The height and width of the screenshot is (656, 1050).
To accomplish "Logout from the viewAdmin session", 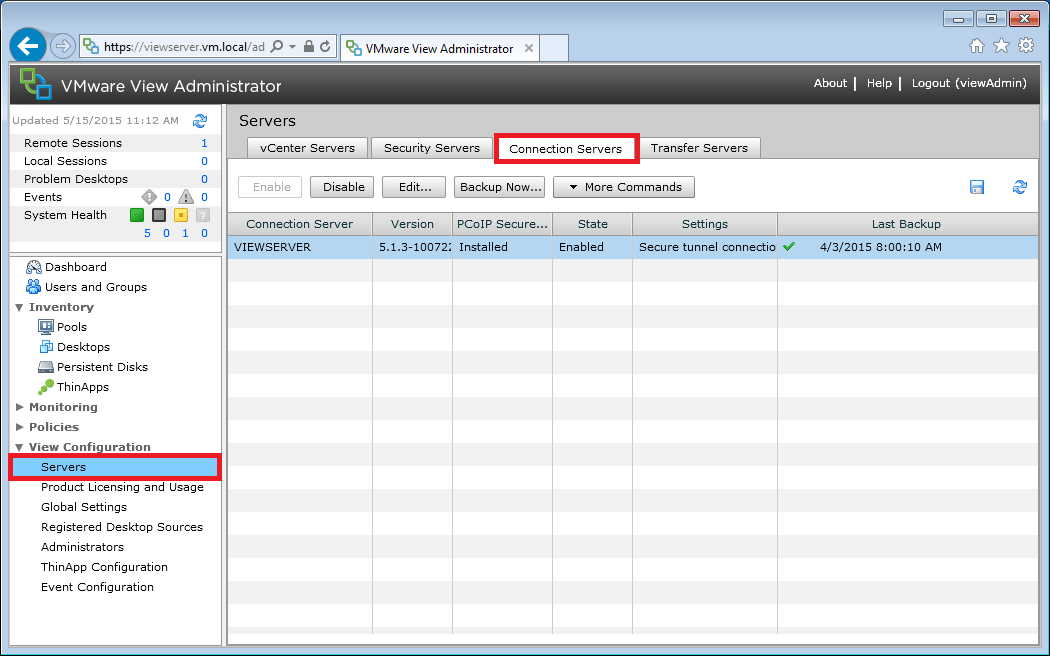I will point(968,83).
